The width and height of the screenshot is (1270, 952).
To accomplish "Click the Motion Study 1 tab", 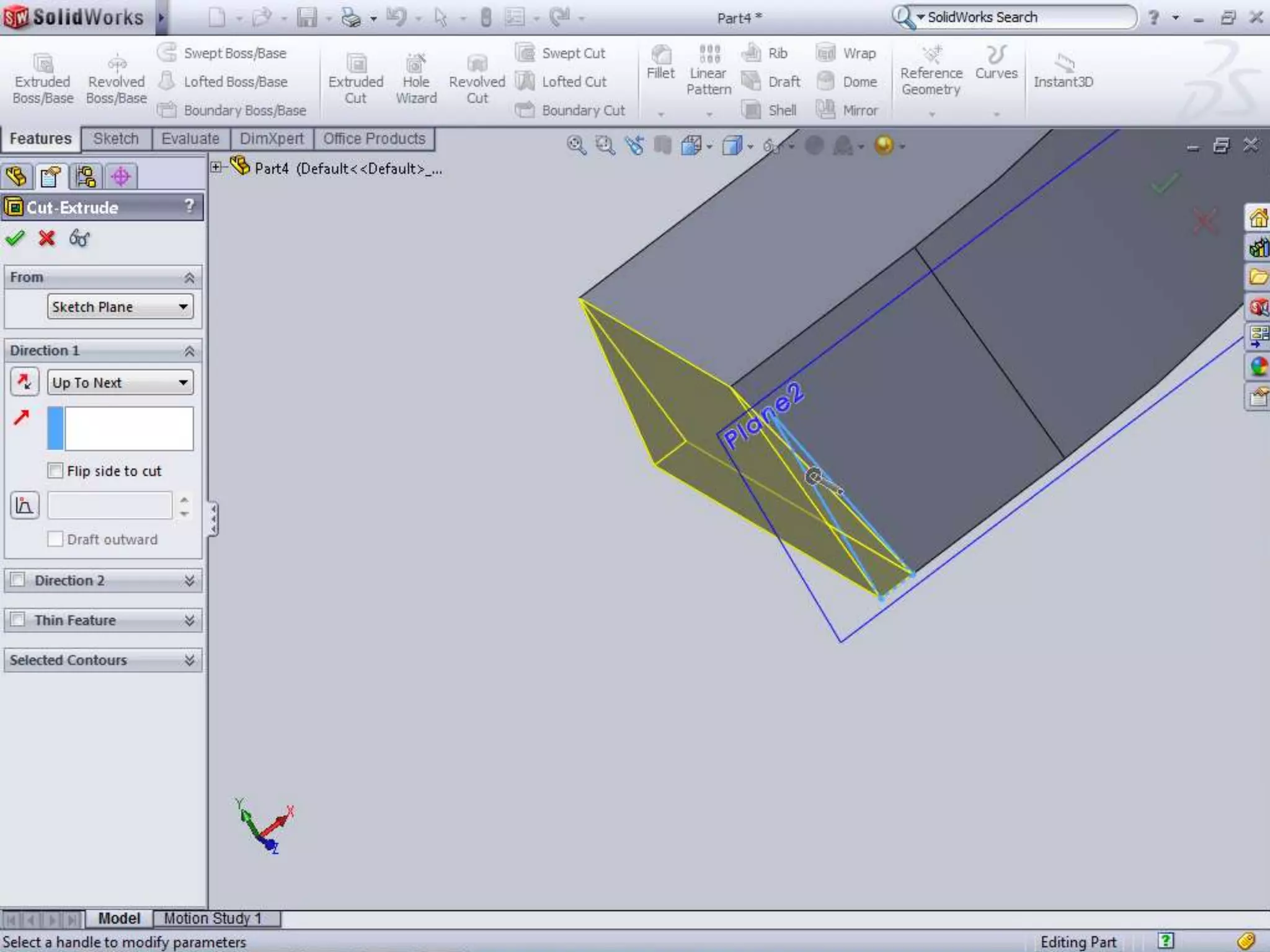I will coord(213,918).
